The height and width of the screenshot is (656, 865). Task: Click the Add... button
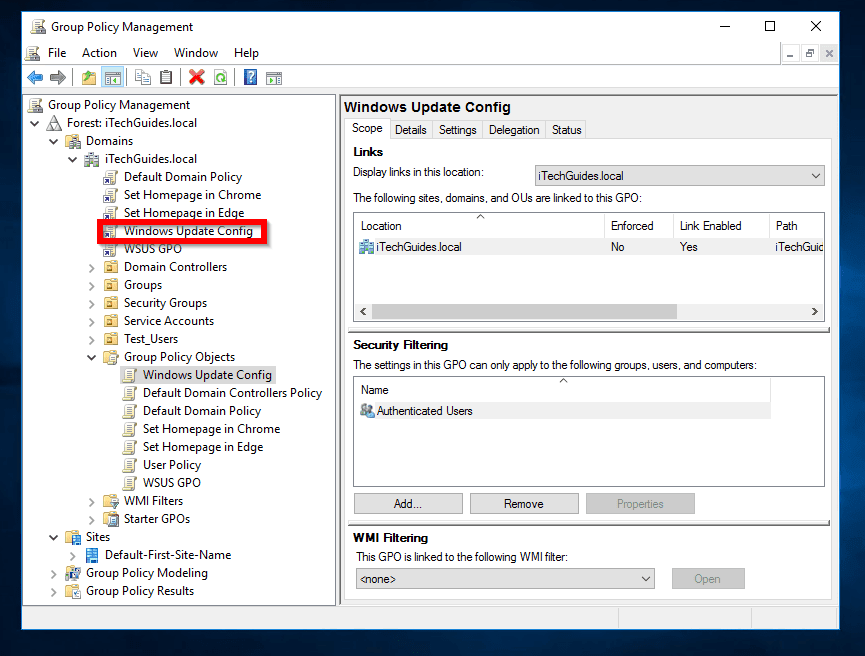[x=408, y=504]
